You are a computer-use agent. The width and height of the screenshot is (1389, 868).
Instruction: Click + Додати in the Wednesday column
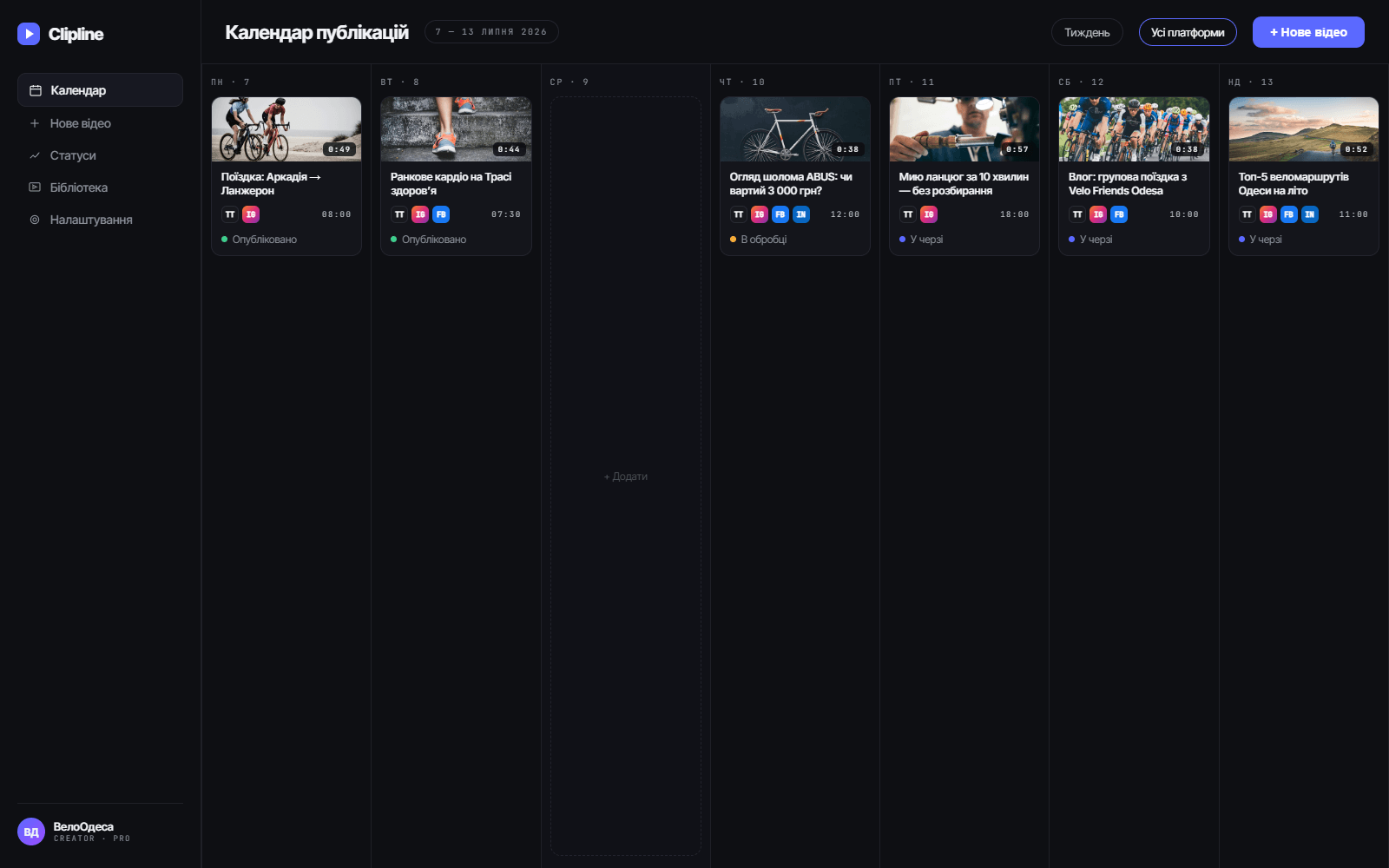coord(626,477)
